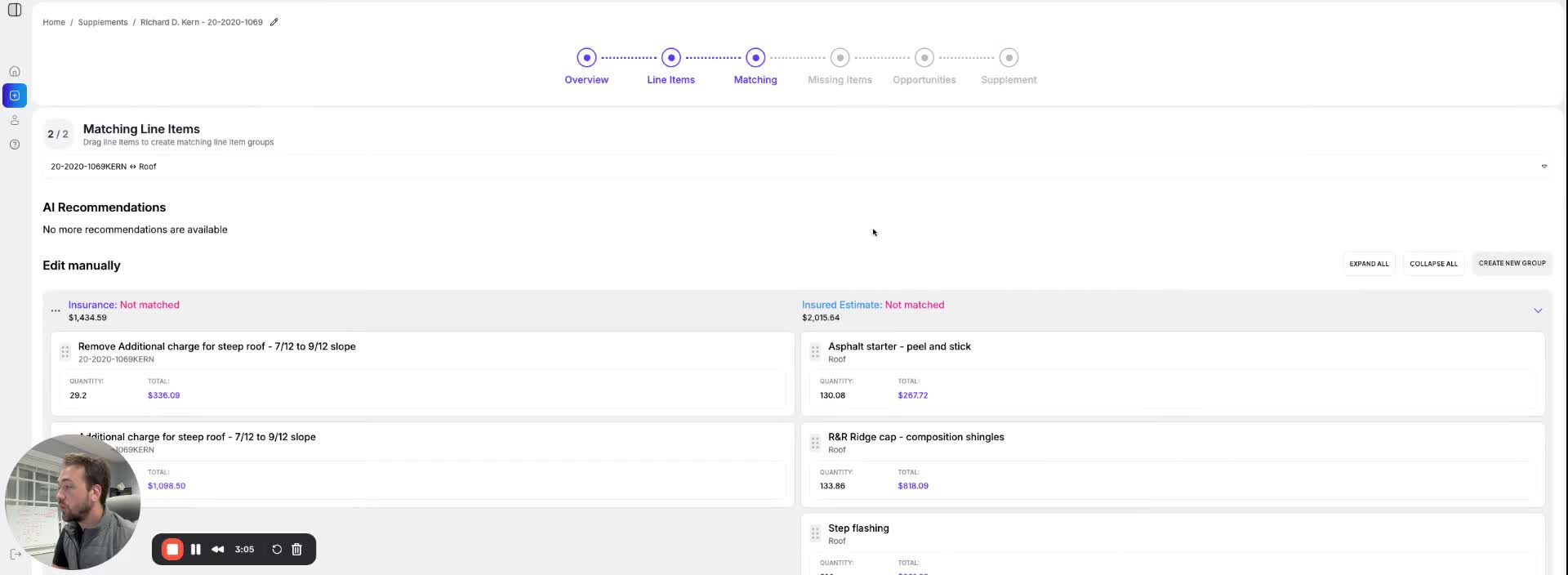Go to Supplement step
Viewport: 1568px width, 575px height.
[x=1009, y=80]
